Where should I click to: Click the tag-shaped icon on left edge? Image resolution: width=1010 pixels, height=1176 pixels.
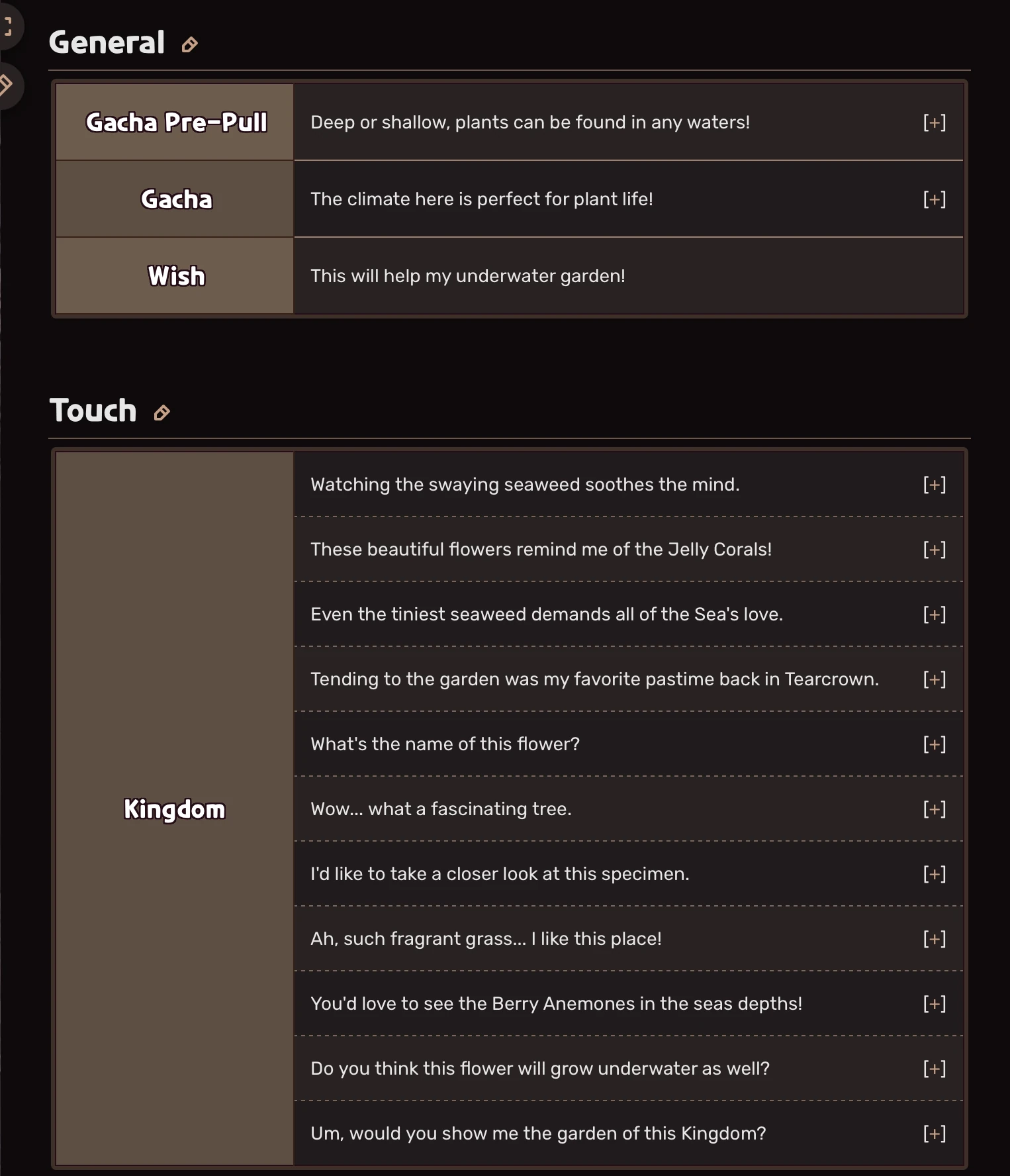click(x=6, y=85)
